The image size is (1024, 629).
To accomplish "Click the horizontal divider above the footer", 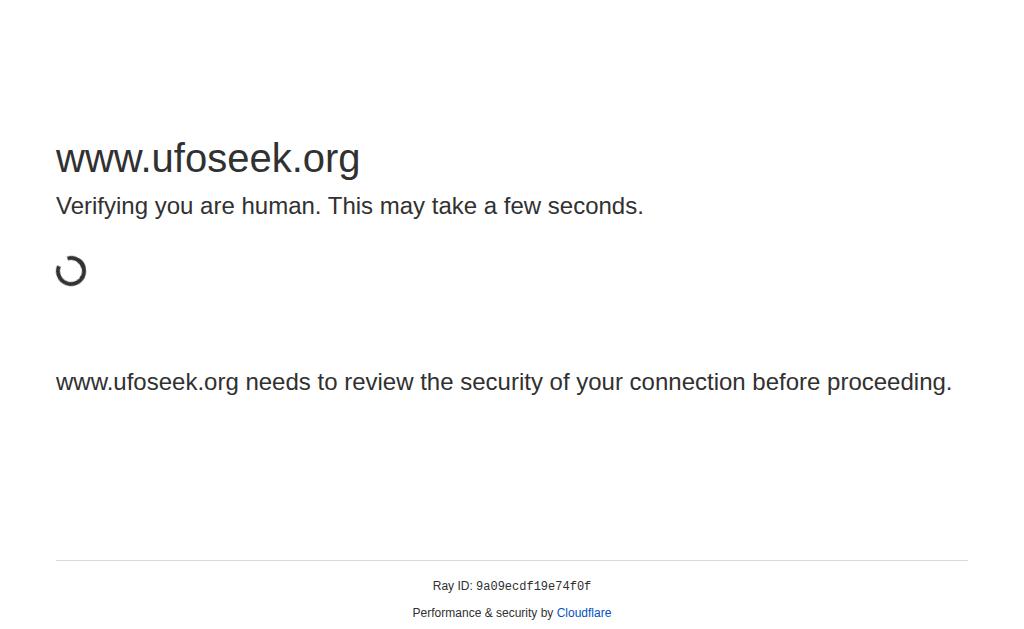I will [512, 560].
